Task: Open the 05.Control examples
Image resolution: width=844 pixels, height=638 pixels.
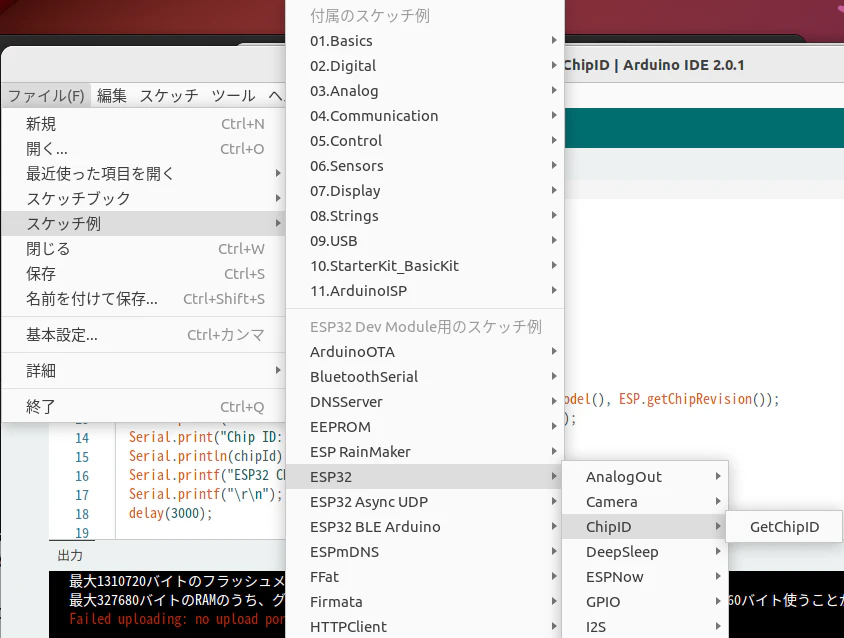Action: [425, 141]
